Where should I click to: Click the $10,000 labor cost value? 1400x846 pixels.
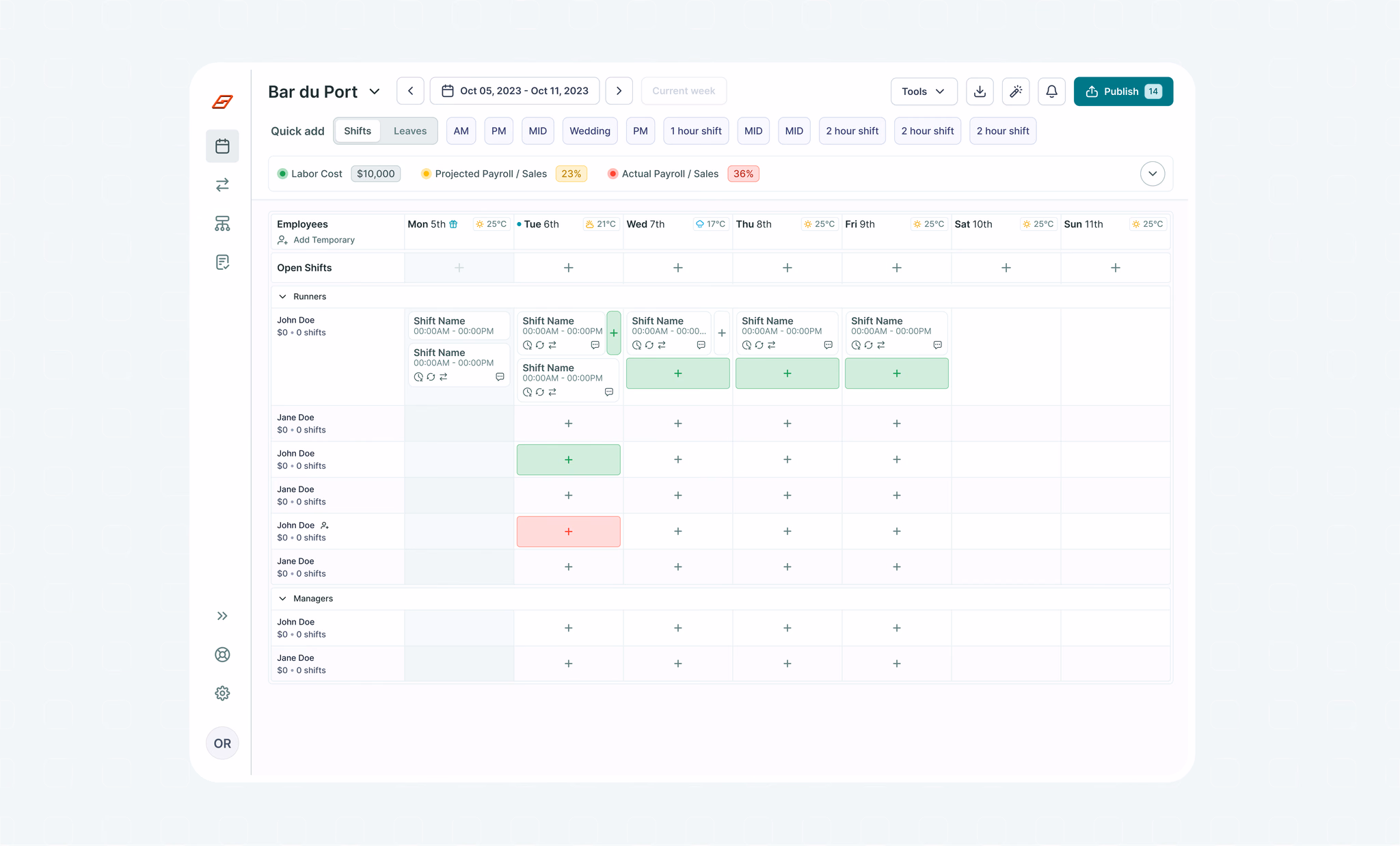(376, 174)
